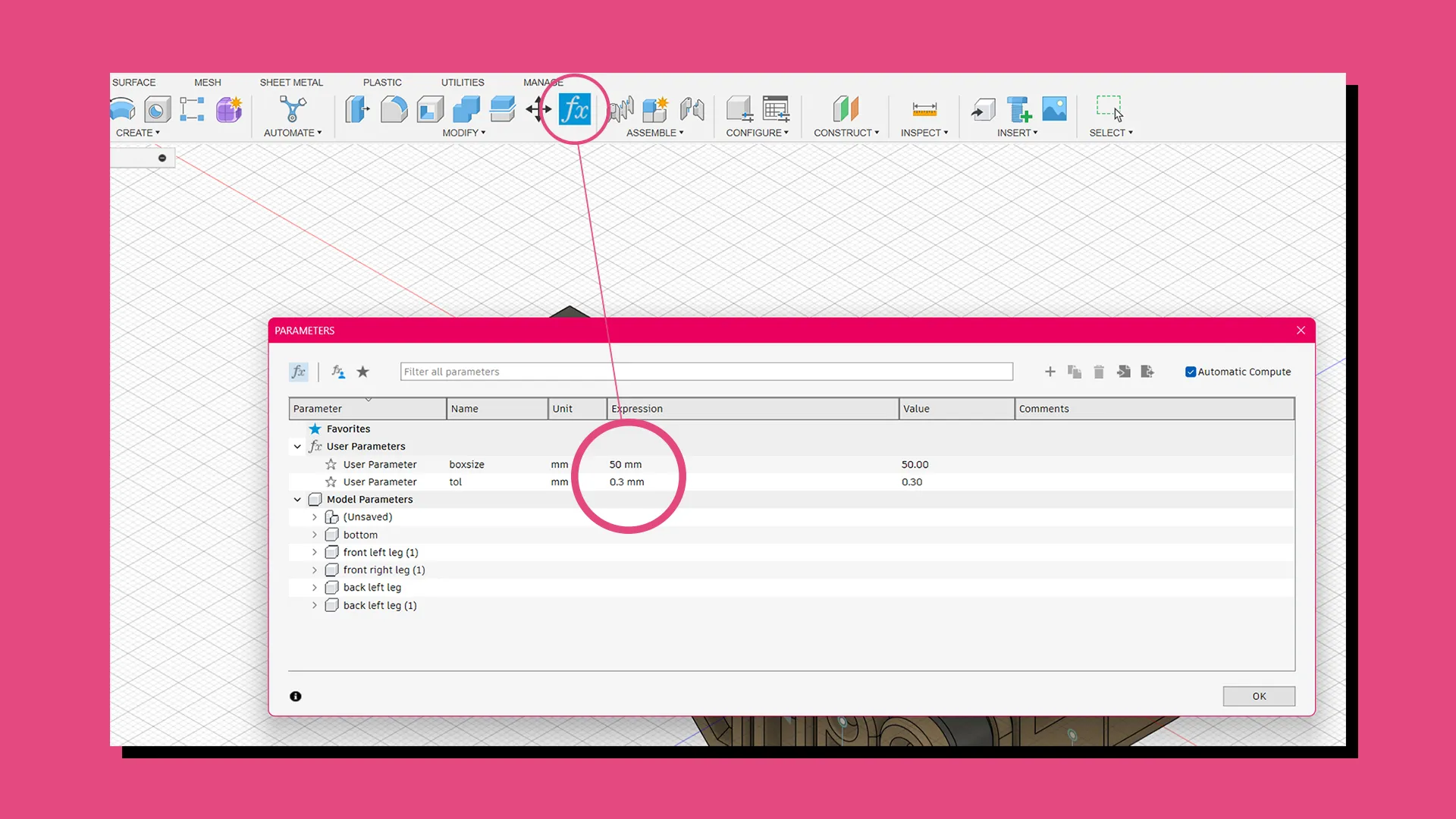Click the Insert Canvas image icon
Image resolution: width=1456 pixels, height=819 pixels.
1054,109
